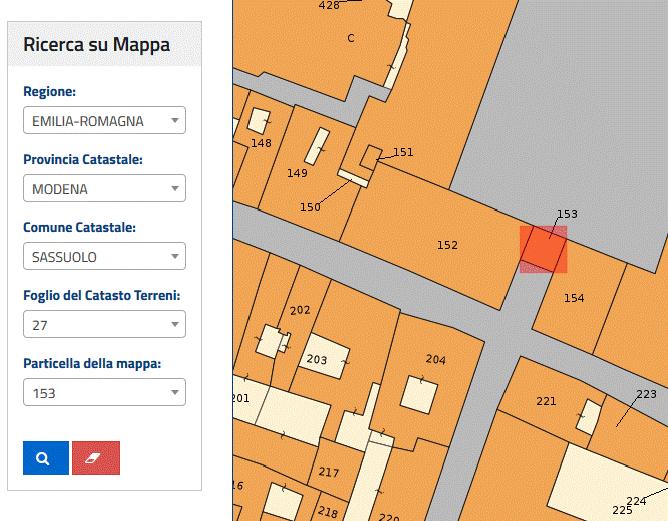Open the Regione dropdown showing EMILIA-ROMAGNA
This screenshot has width=668, height=521.
104,121
